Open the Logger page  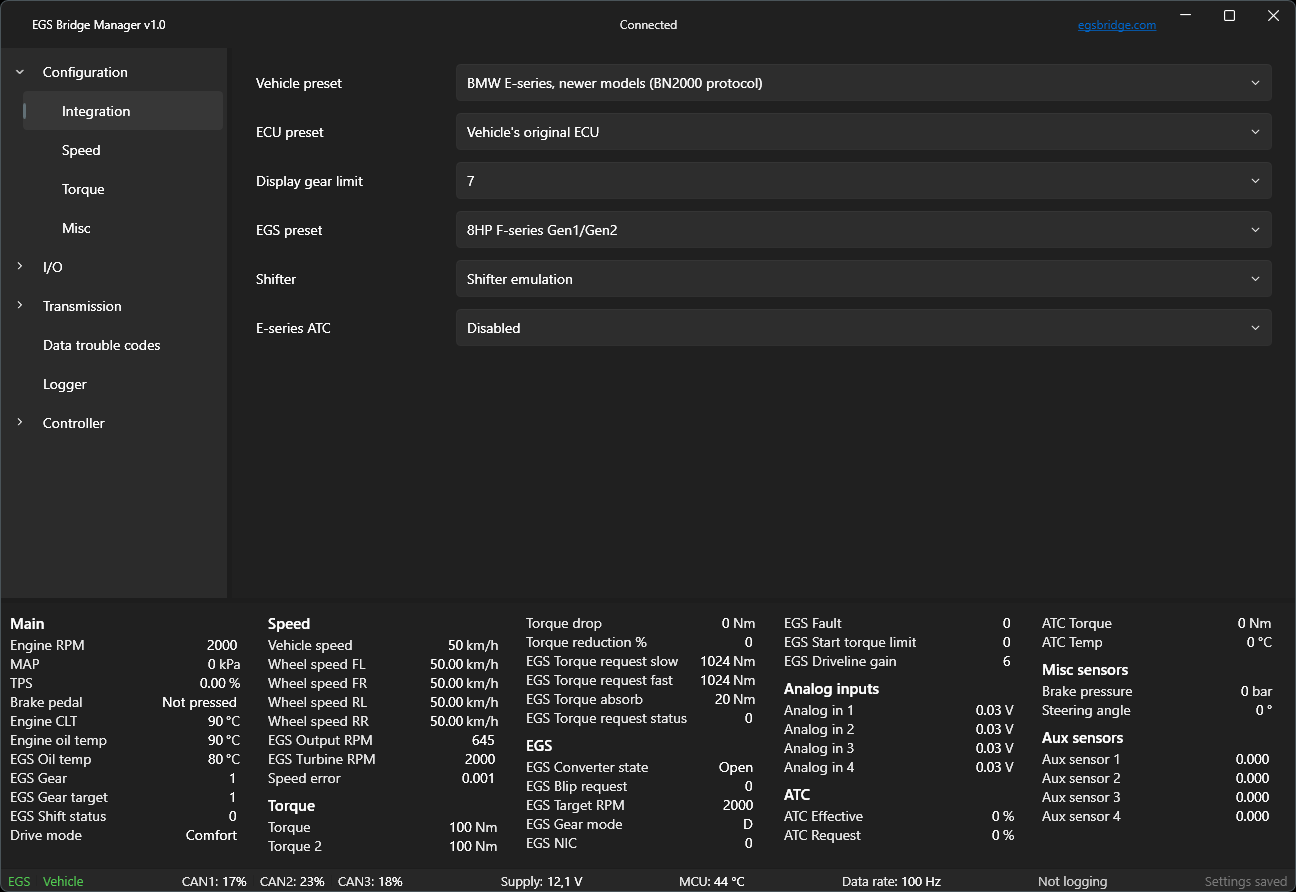click(65, 384)
